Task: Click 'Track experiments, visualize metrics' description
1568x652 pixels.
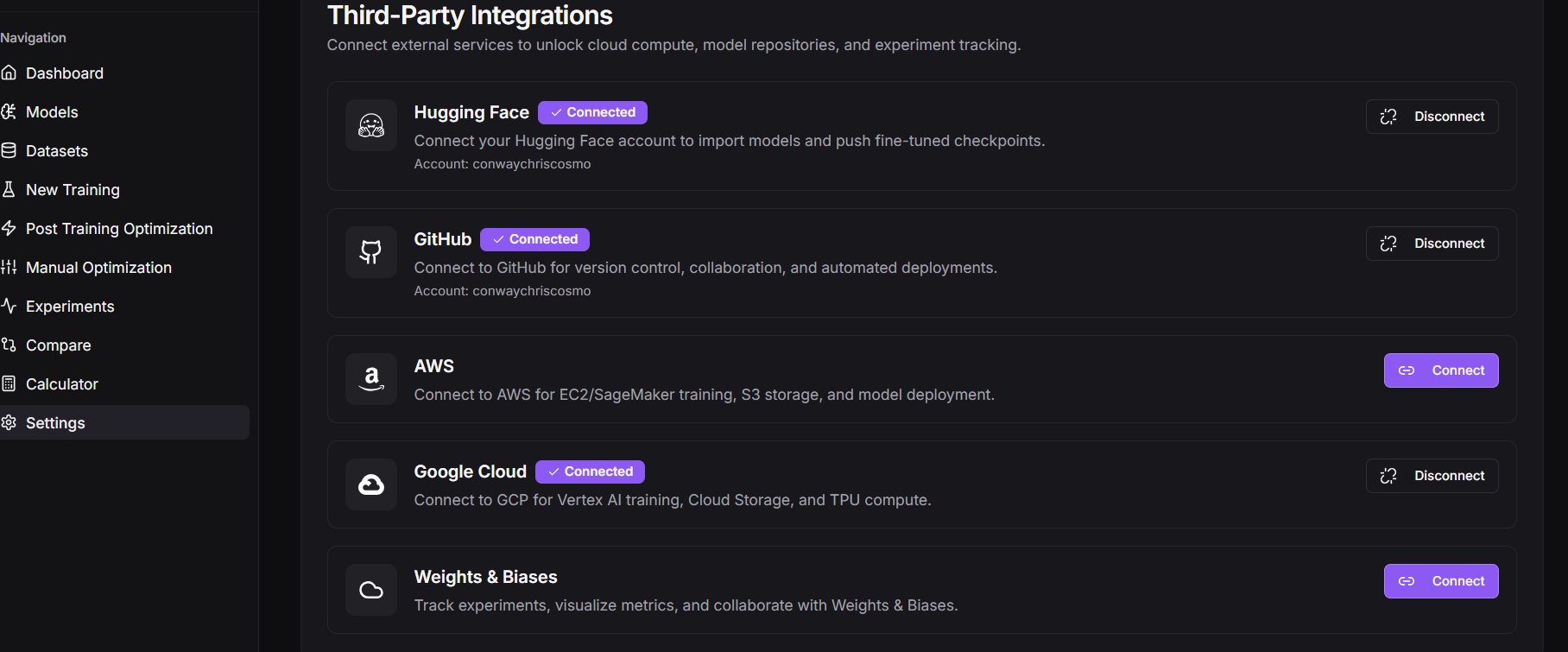Action: [686, 605]
